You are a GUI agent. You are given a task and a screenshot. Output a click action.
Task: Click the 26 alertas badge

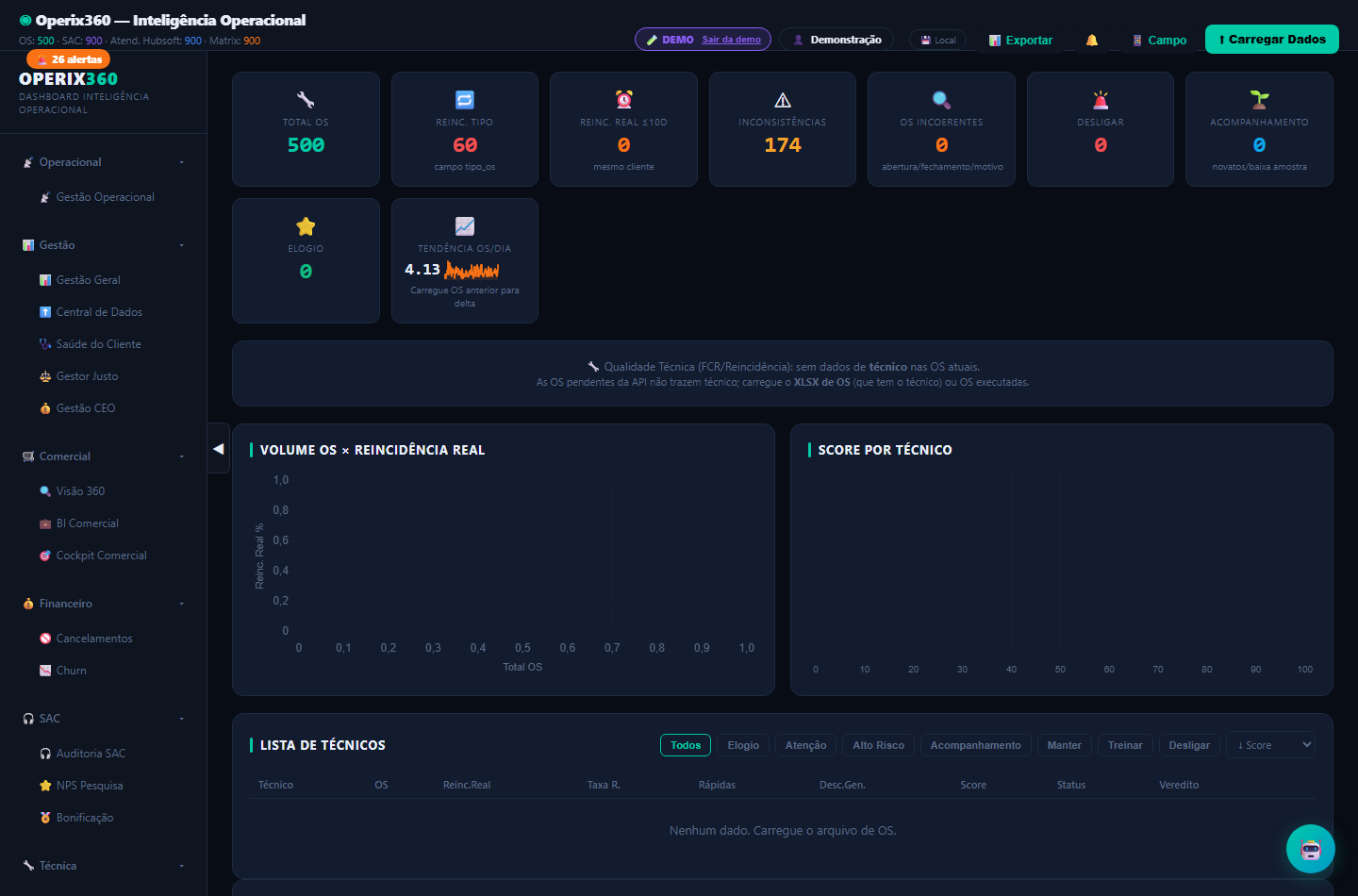click(x=69, y=59)
